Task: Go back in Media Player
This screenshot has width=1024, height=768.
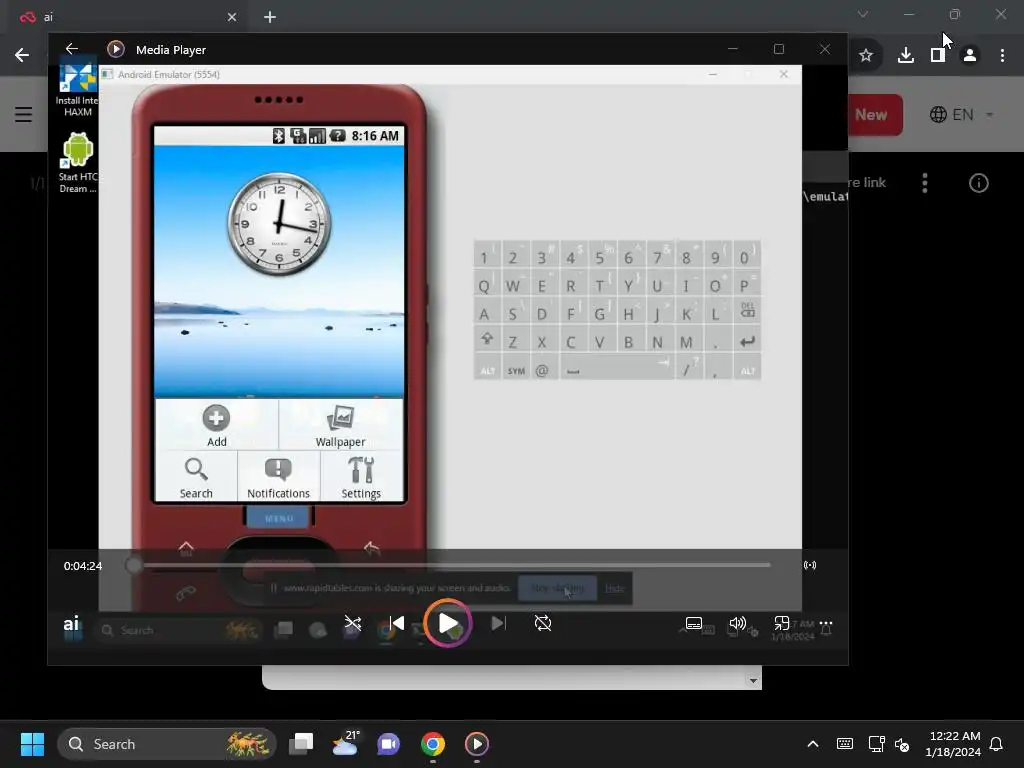Action: pos(72,49)
